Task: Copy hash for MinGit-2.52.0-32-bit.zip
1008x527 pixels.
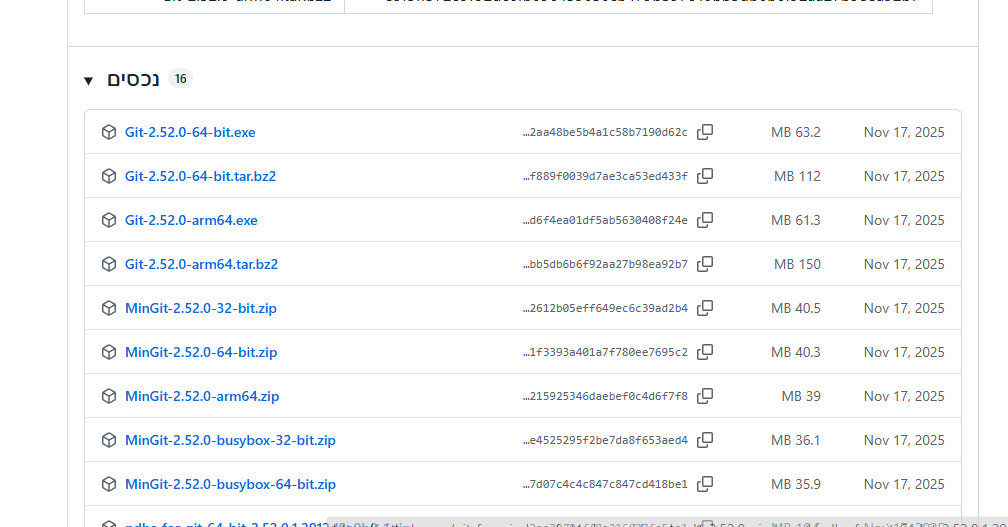Action: tap(705, 308)
